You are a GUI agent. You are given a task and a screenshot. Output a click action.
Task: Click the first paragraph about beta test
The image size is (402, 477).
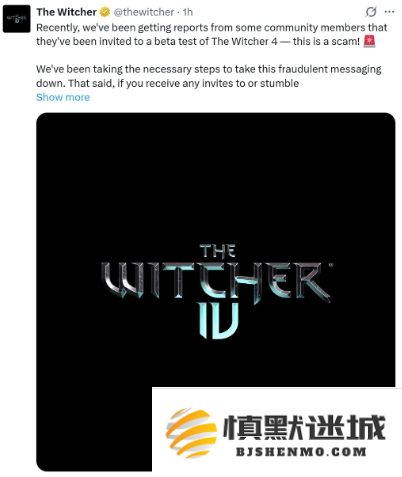click(x=212, y=34)
